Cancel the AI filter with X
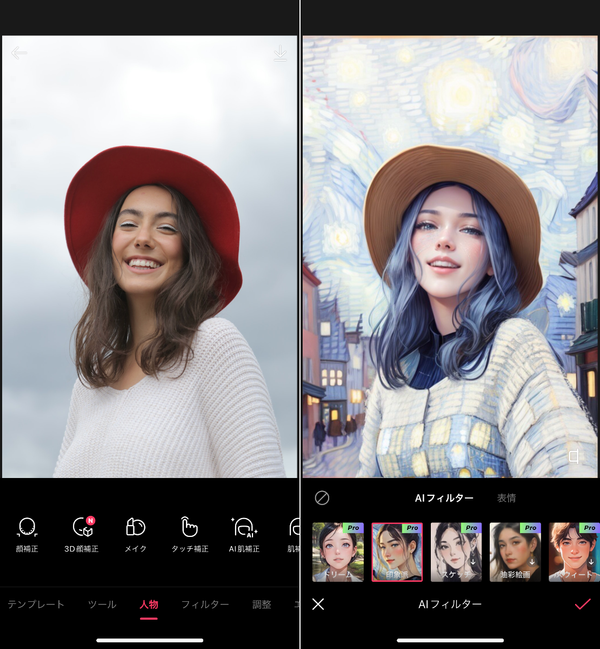Viewport: 600px width, 649px height. [x=318, y=604]
